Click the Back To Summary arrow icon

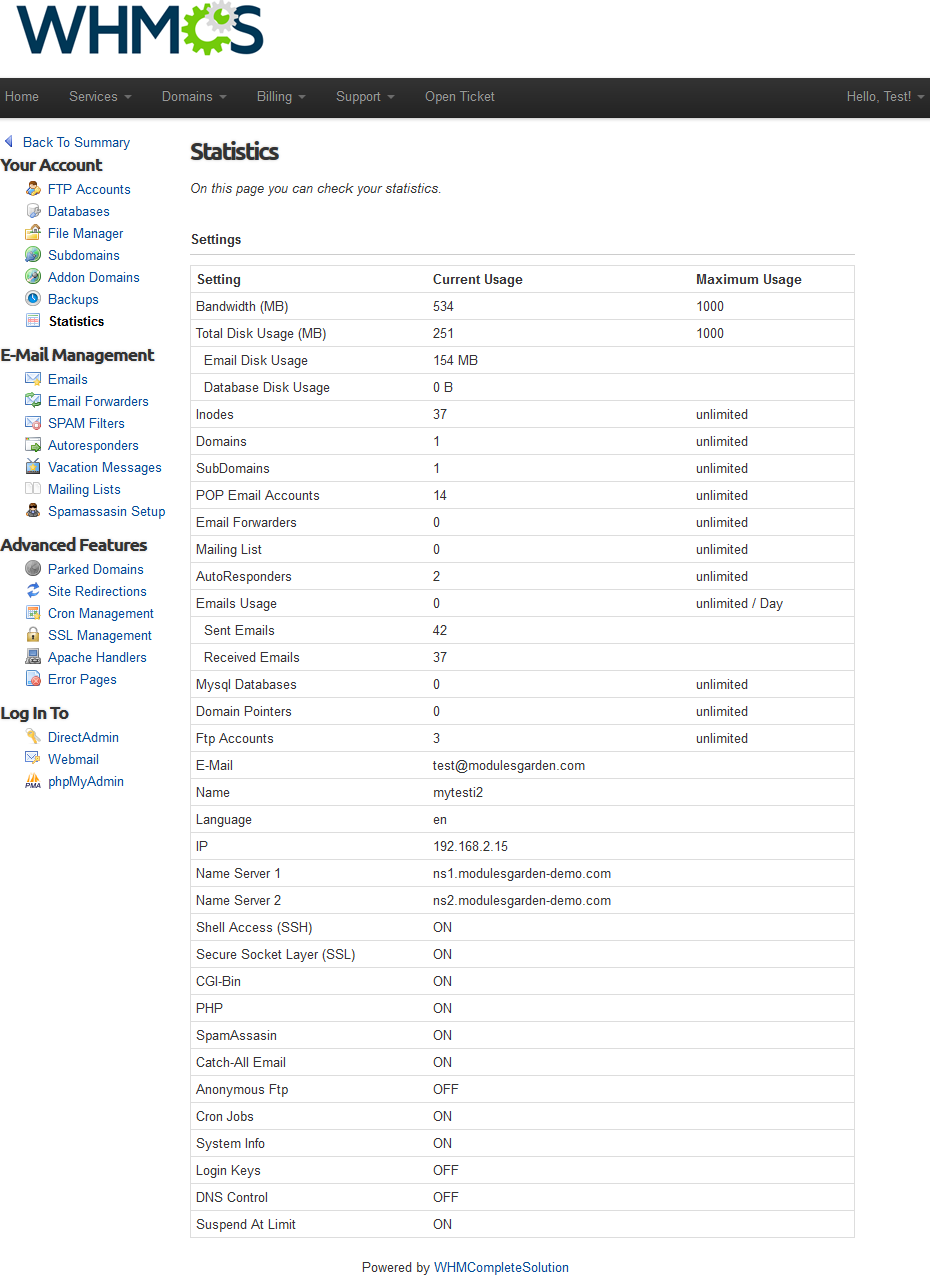[9, 142]
